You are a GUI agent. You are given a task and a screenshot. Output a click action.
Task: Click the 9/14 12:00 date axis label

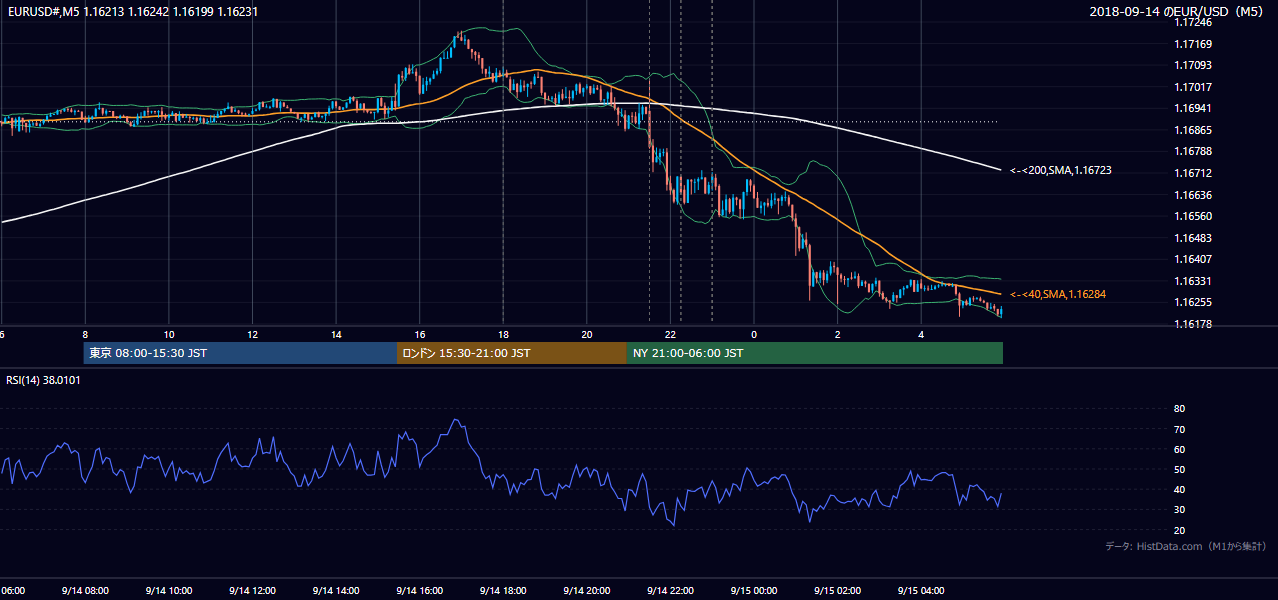[253, 590]
